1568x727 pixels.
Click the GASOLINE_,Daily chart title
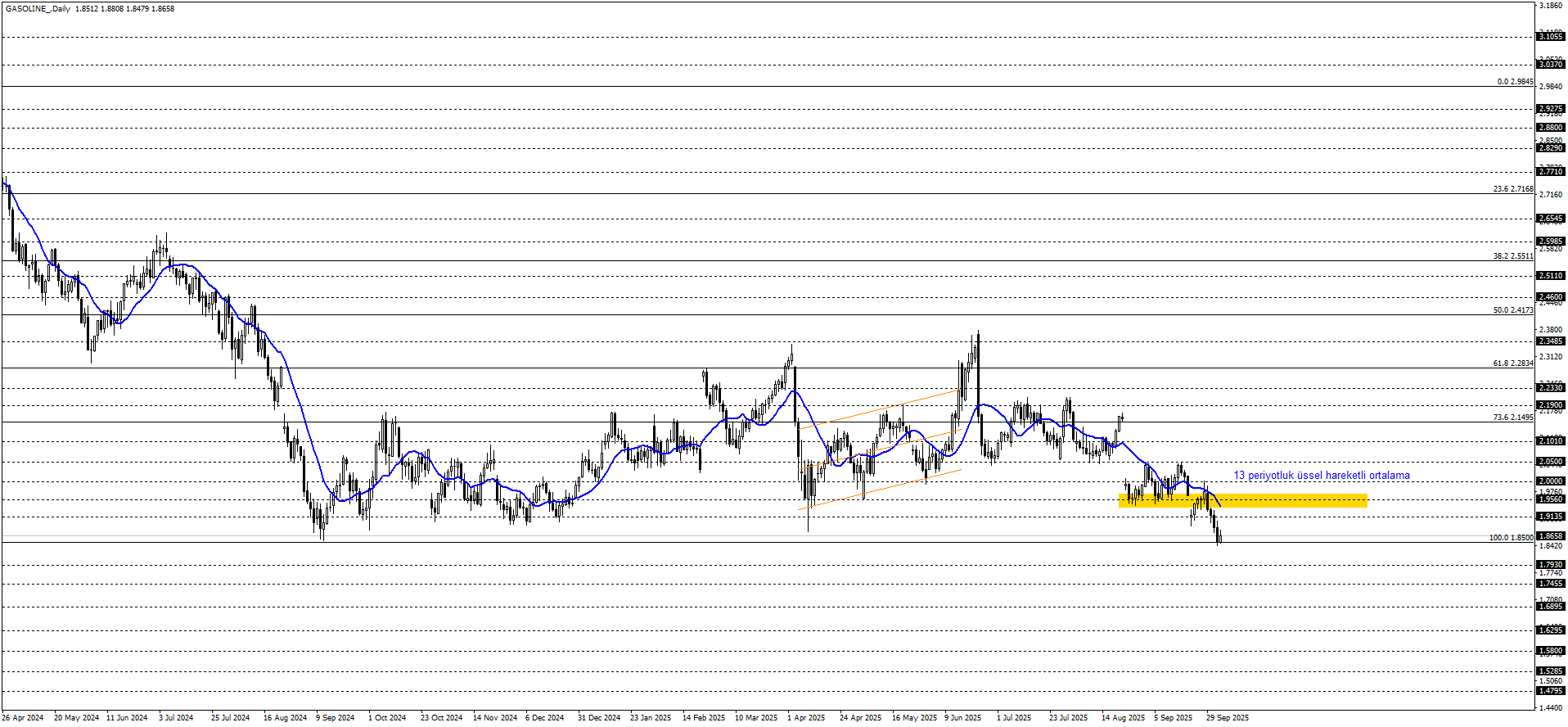point(38,9)
